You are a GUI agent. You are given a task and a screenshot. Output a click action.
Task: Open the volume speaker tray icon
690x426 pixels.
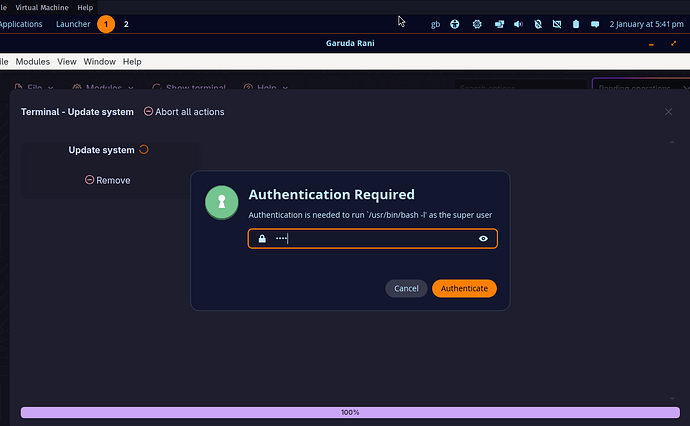tap(518, 24)
